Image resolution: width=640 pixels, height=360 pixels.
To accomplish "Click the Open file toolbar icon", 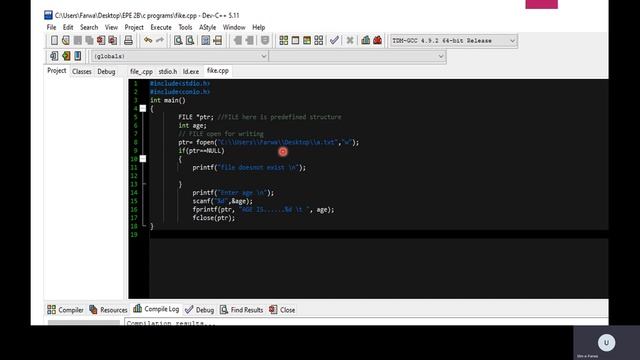I will (x=66, y=40).
